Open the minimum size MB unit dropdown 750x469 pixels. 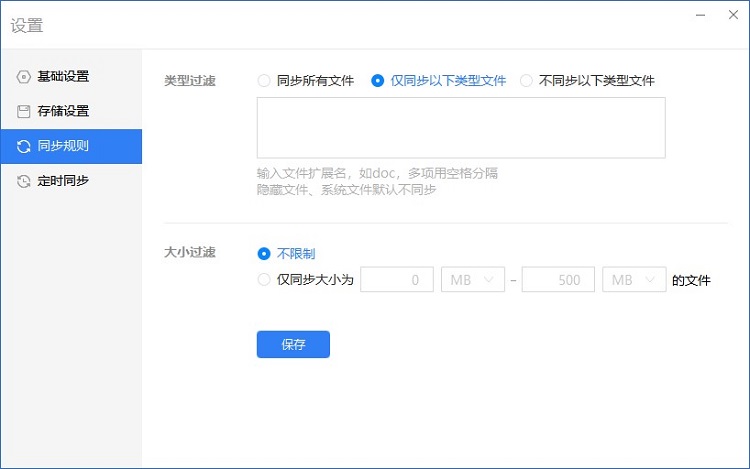pos(473,279)
